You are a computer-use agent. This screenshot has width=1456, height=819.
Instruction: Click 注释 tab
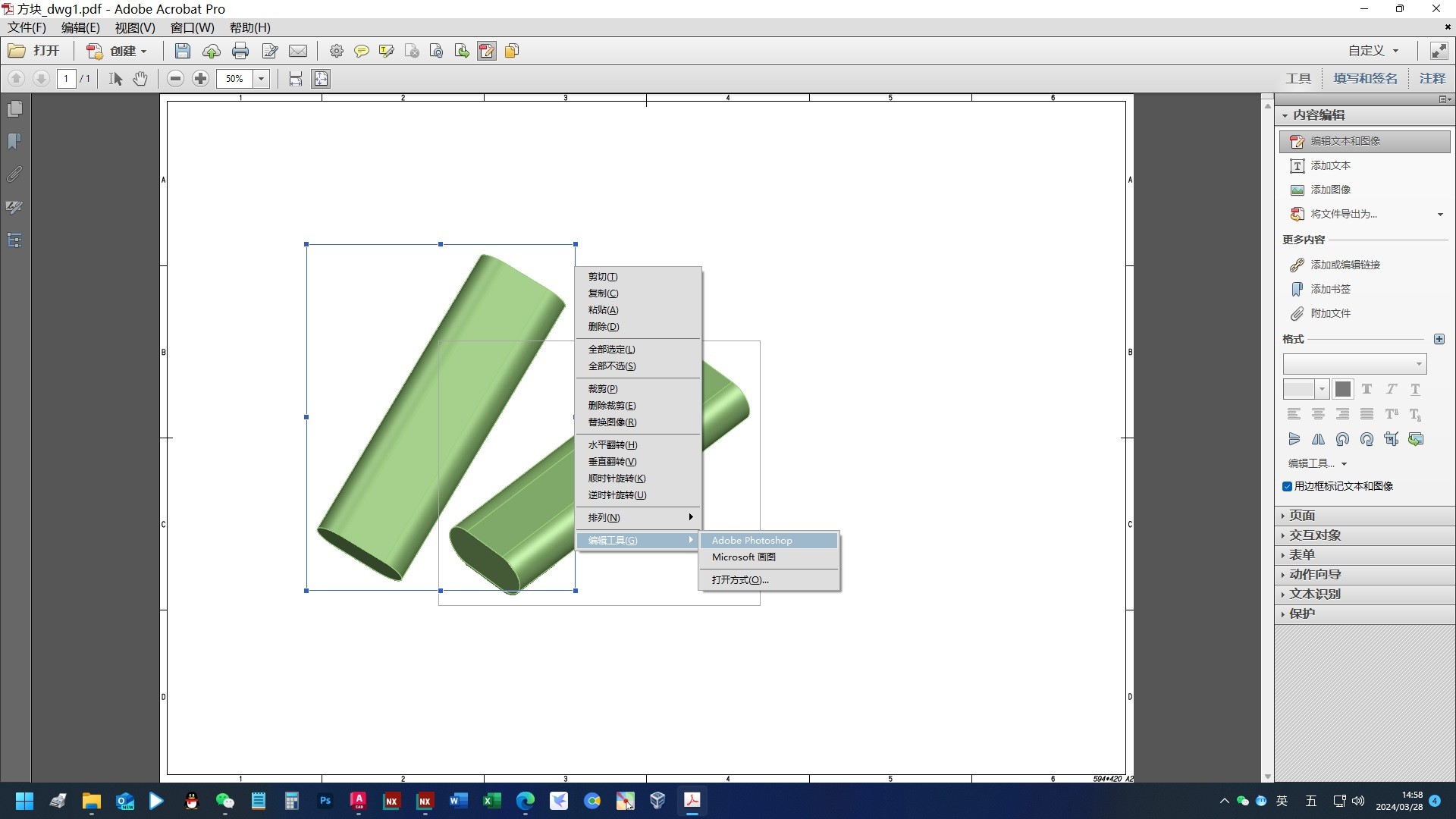(1432, 79)
